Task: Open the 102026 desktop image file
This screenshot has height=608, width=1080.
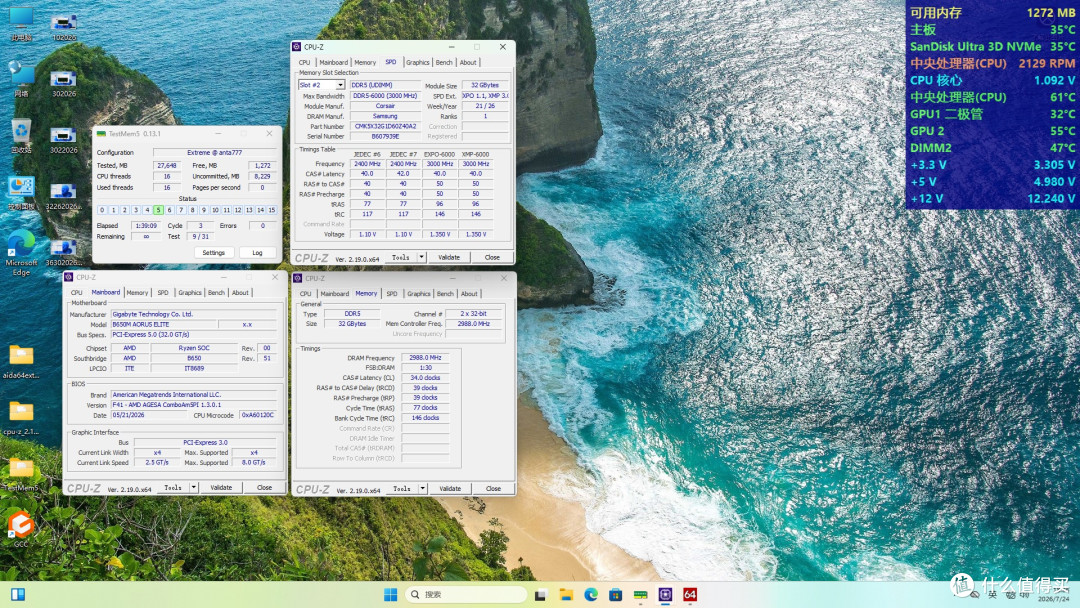Action: 63,28
